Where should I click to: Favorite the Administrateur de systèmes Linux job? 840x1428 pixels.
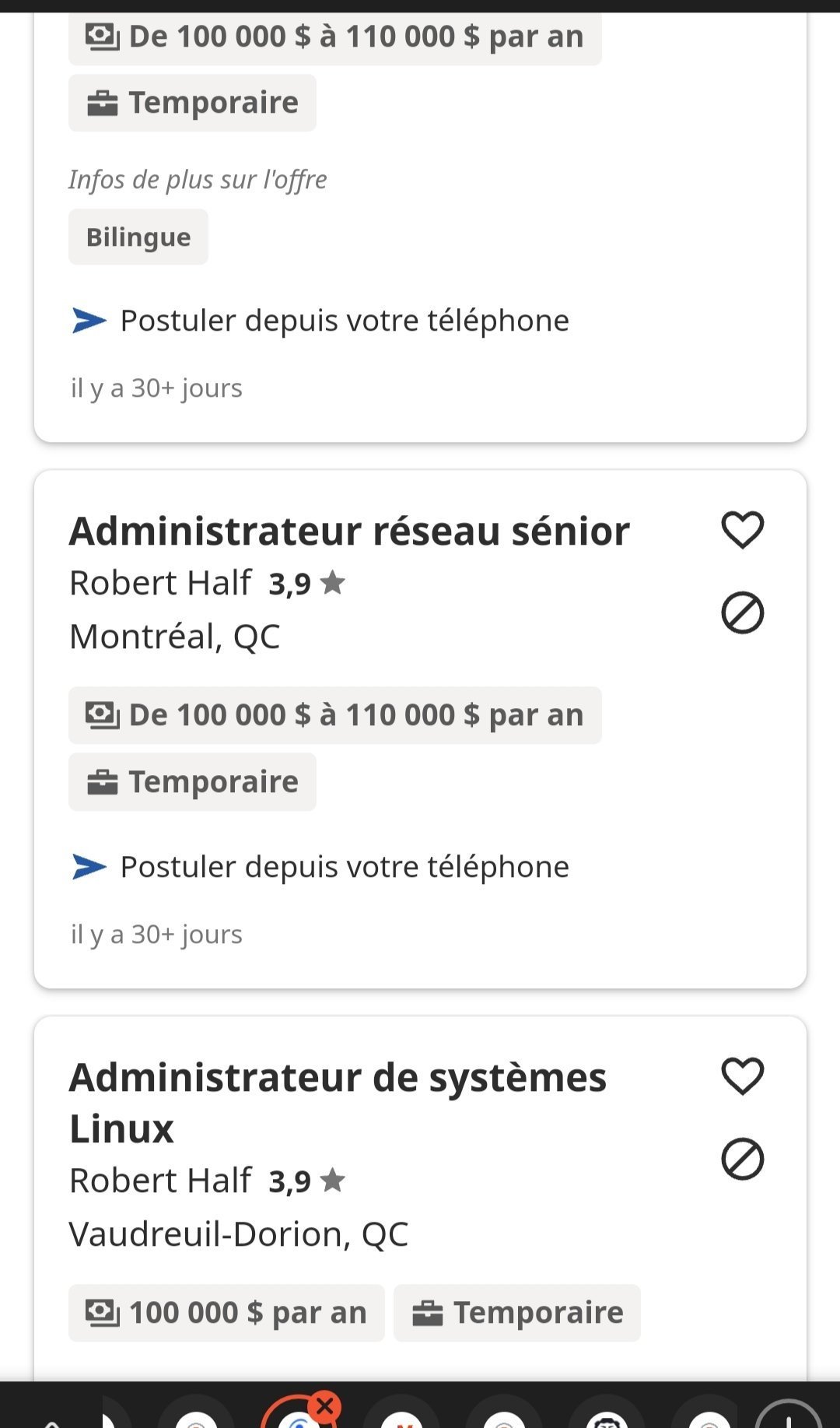coord(742,1077)
